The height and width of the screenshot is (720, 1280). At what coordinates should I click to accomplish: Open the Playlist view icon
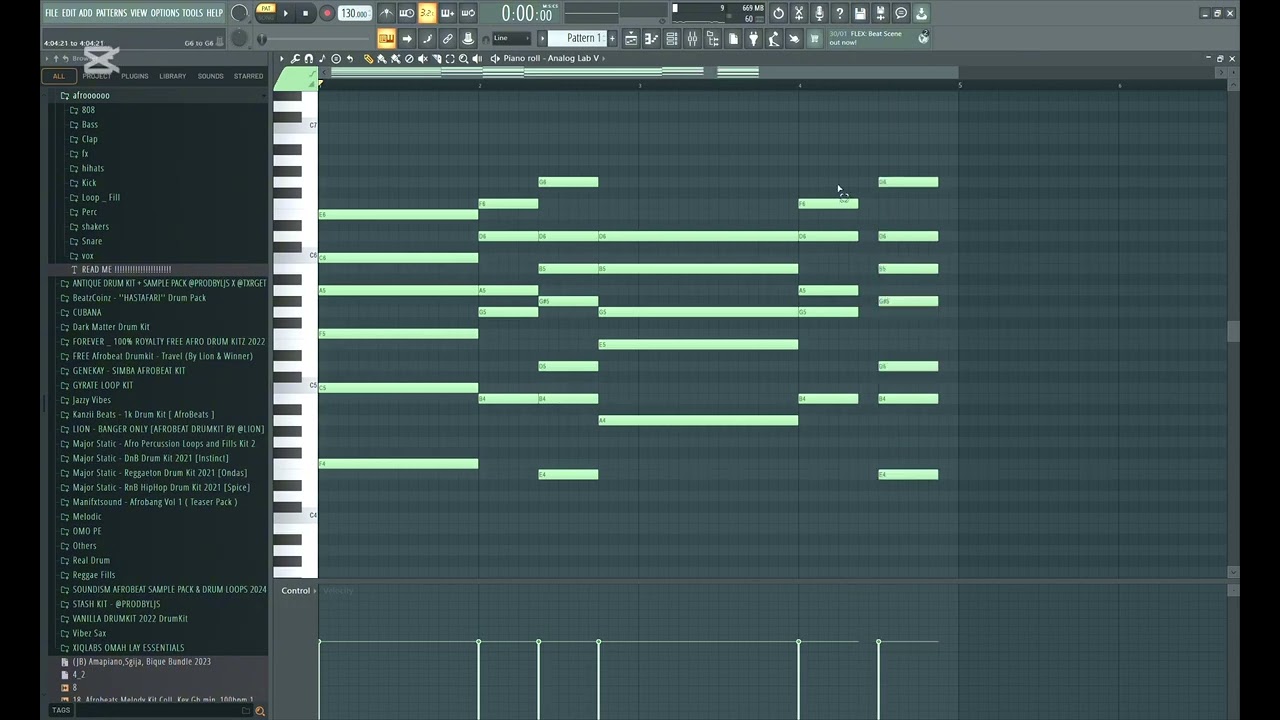click(x=631, y=38)
